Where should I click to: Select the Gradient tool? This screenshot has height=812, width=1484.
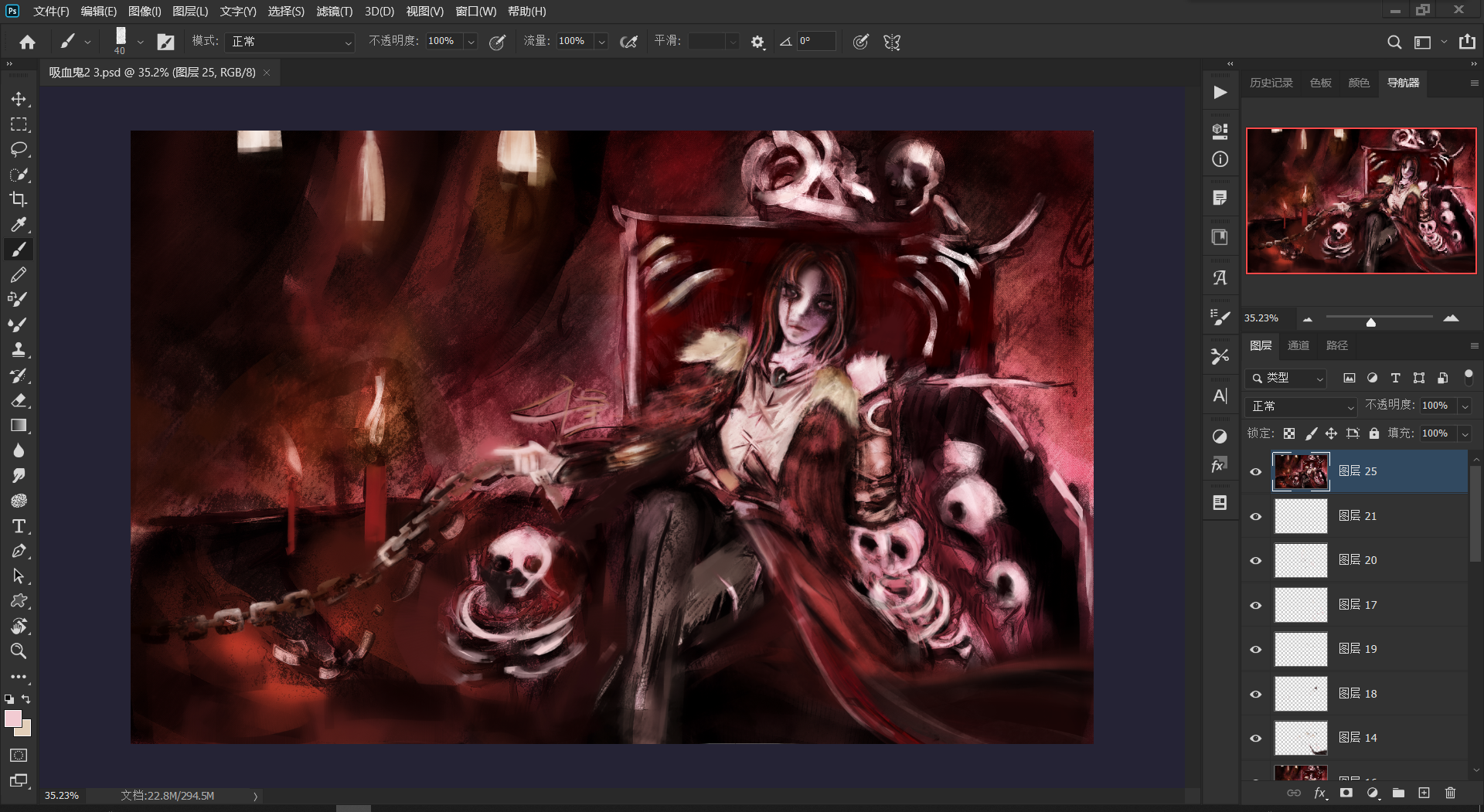click(19, 425)
